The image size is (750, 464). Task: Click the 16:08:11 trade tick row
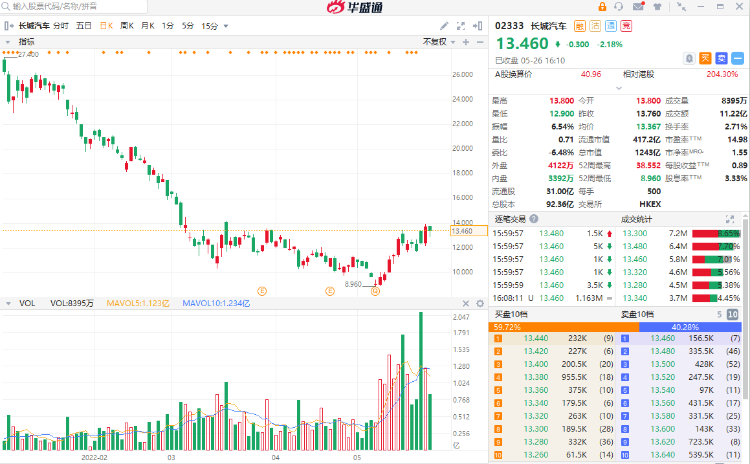click(553, 298)
